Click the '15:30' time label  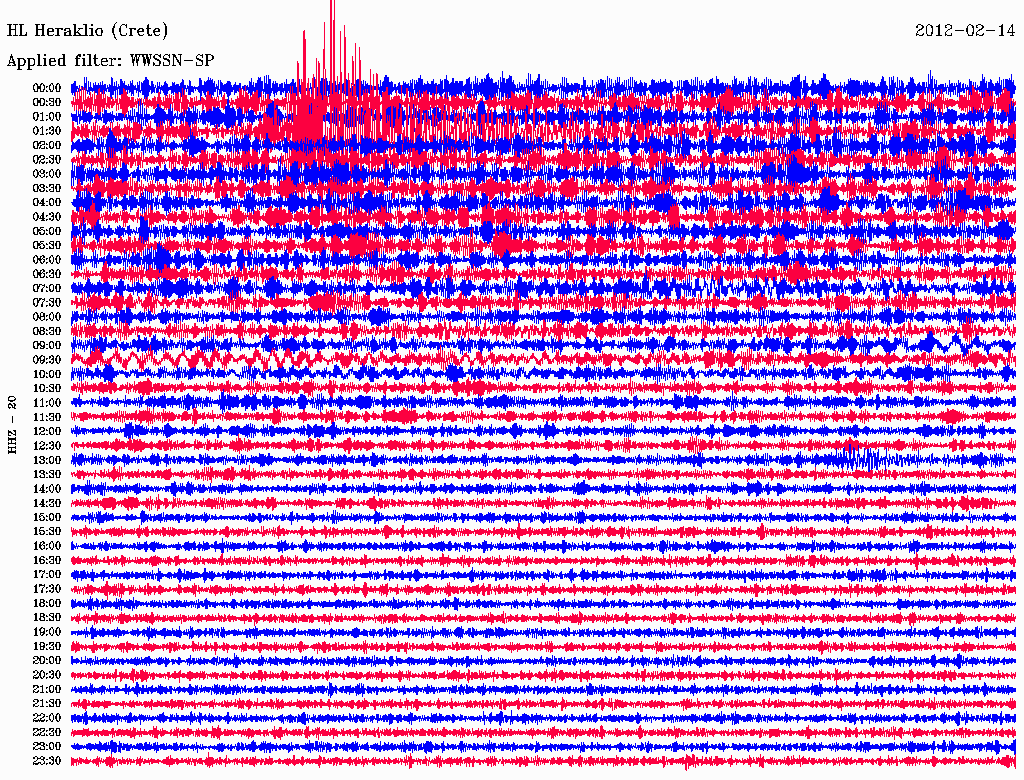click(47, 532)
